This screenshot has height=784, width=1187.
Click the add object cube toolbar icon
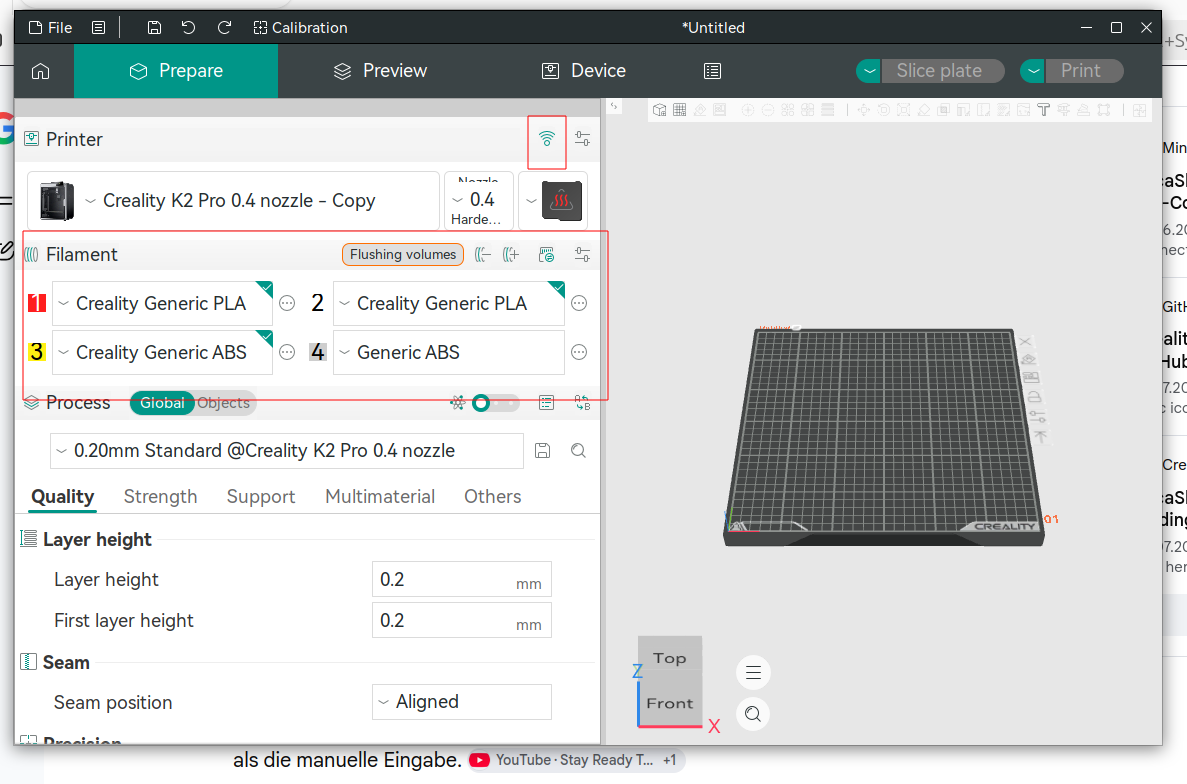point(659,110)
